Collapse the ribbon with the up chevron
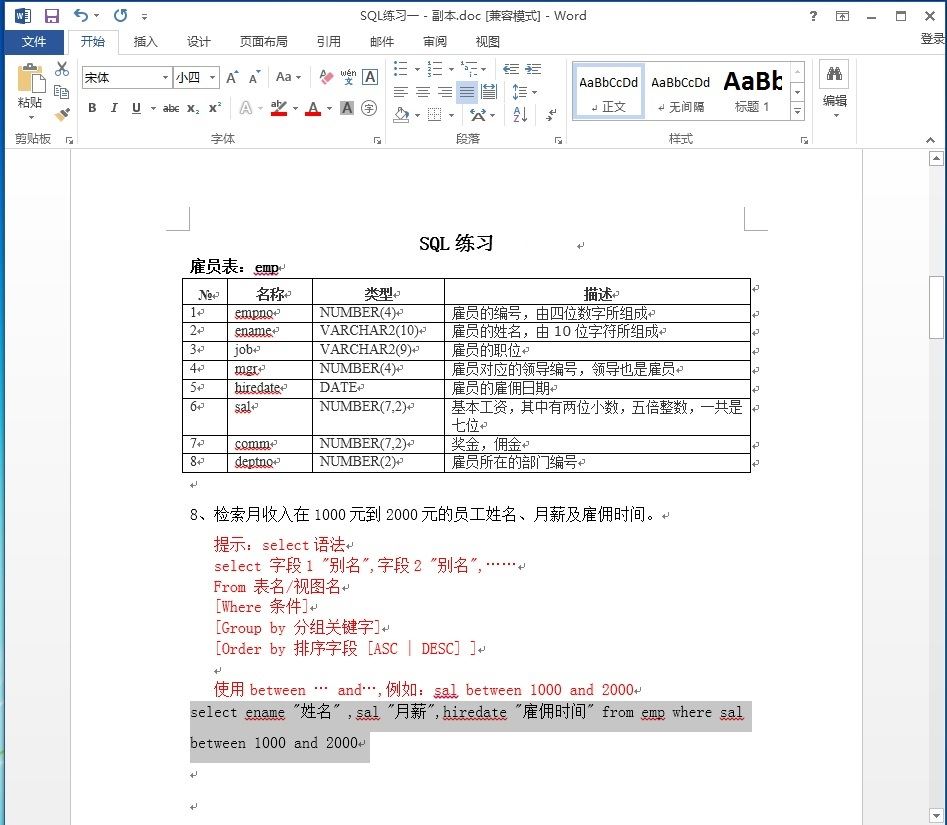947x825 pixels. 930,140
